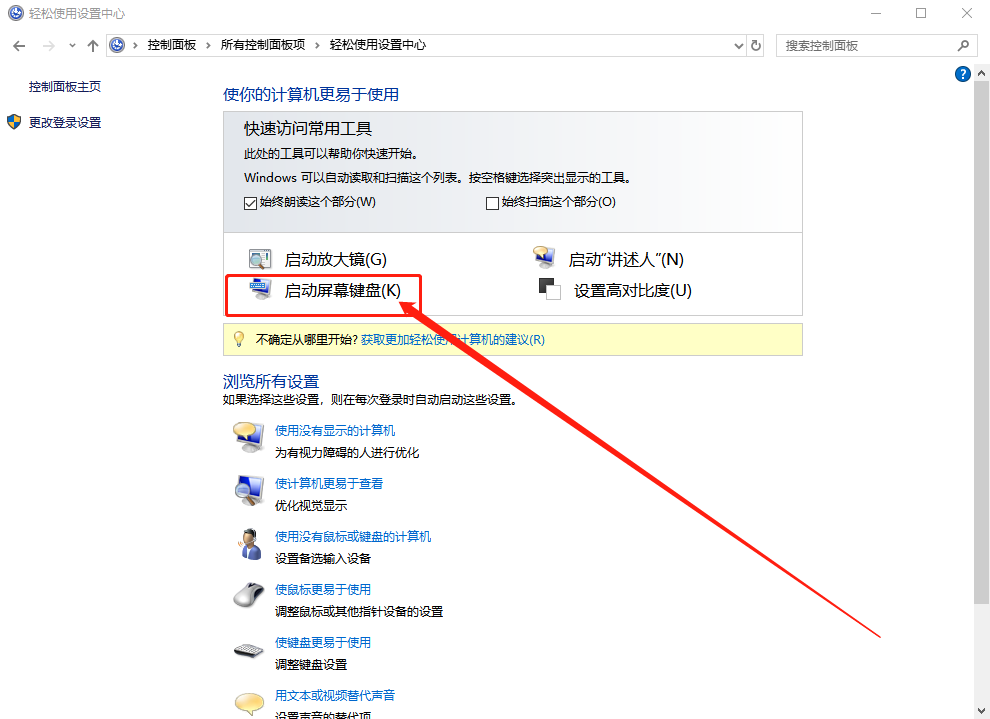Expand the chevron after 控制面板 in breadcrumb
Screen dimensions: 990x719
click(x=209, y=46)
